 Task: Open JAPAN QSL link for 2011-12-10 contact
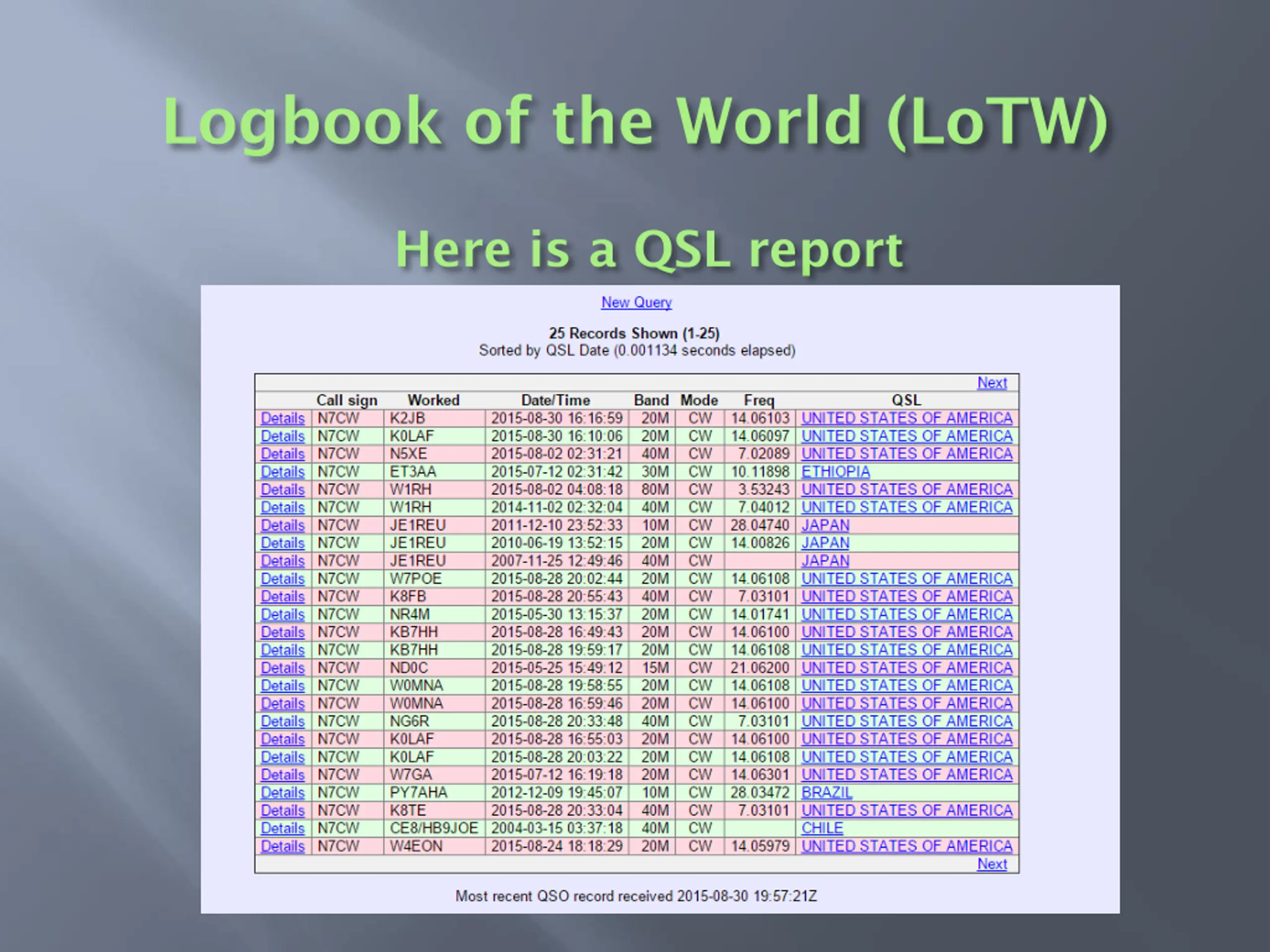(825, 525)
